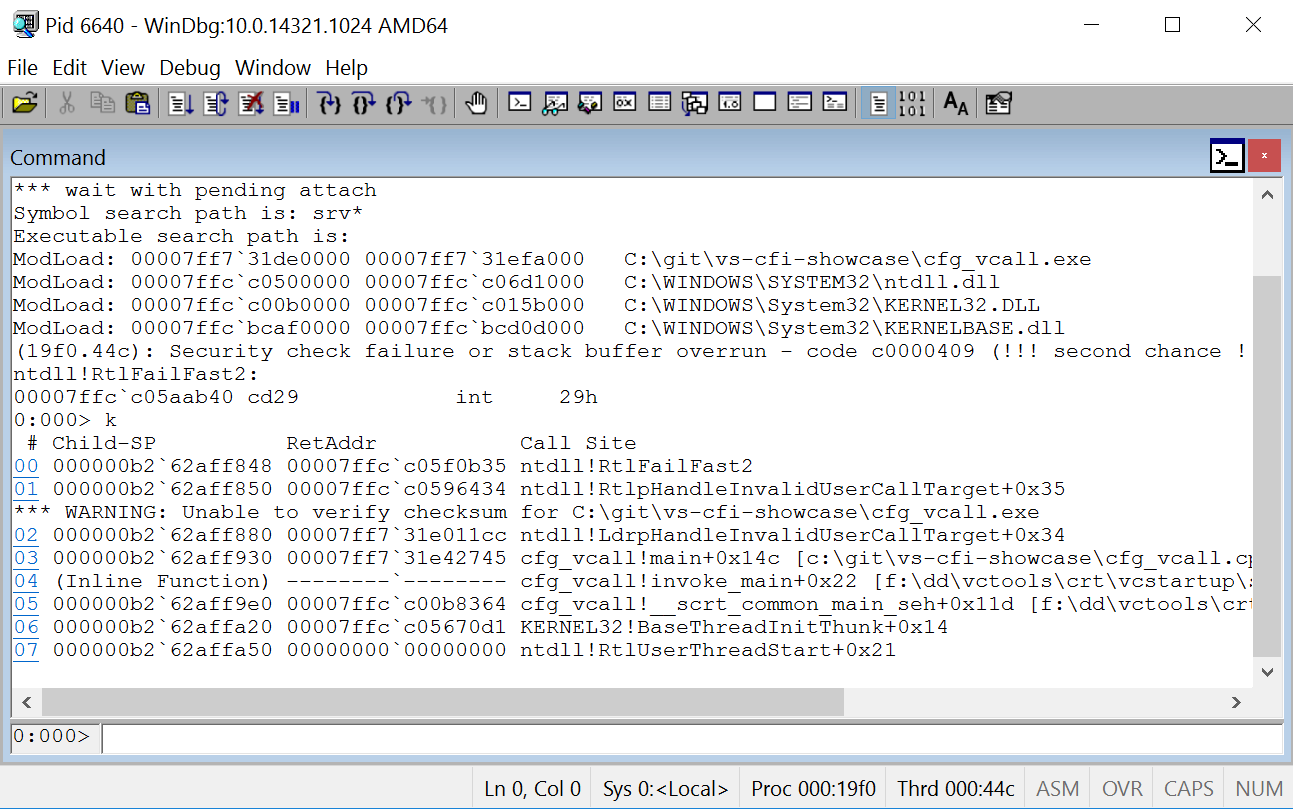This screenshot has height=809, width=1293.
Task: Click stack frame link 06
Action: point(26,627)
